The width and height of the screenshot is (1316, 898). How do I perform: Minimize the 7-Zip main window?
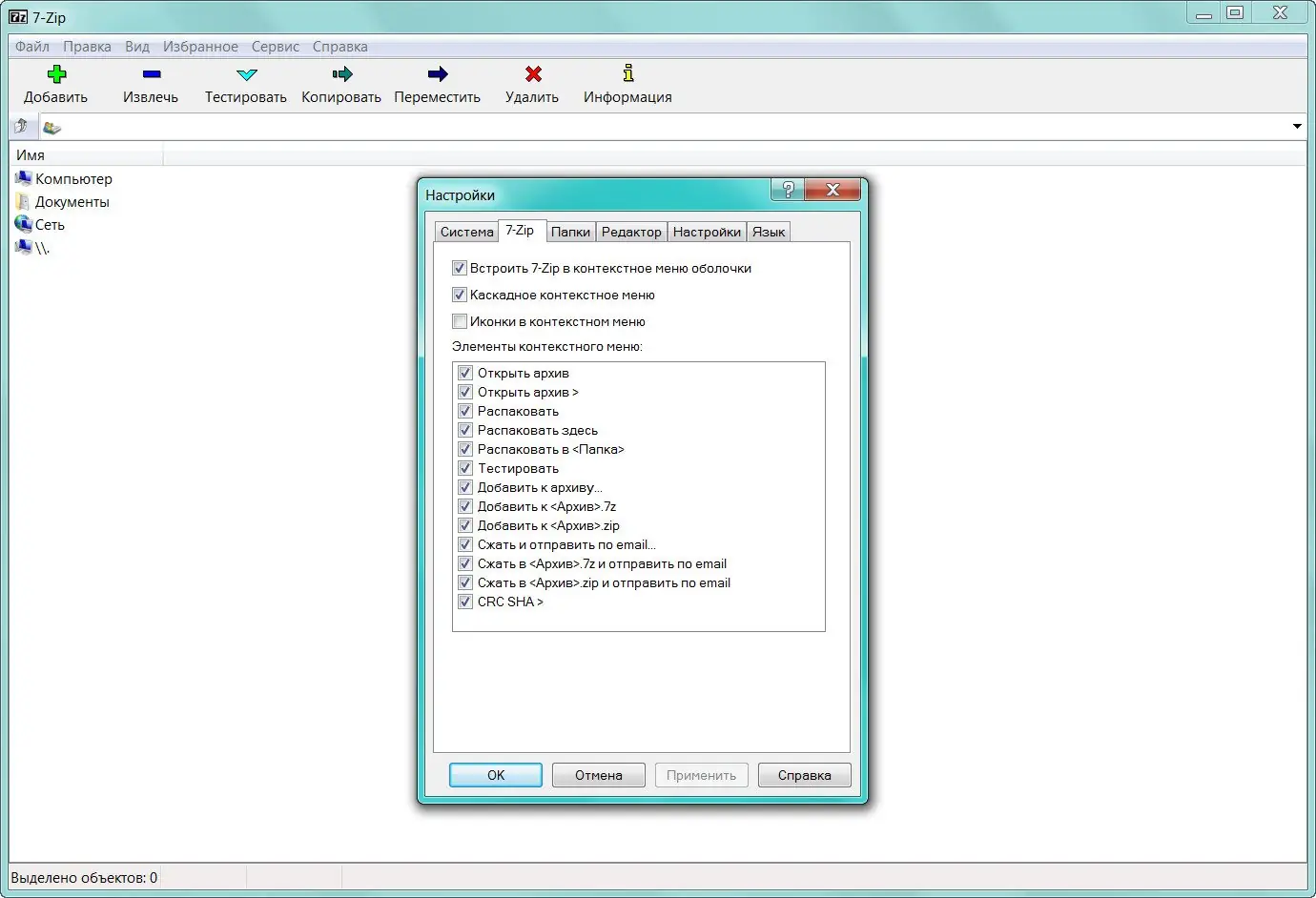pyautogui.click(x=1203, y=13)
